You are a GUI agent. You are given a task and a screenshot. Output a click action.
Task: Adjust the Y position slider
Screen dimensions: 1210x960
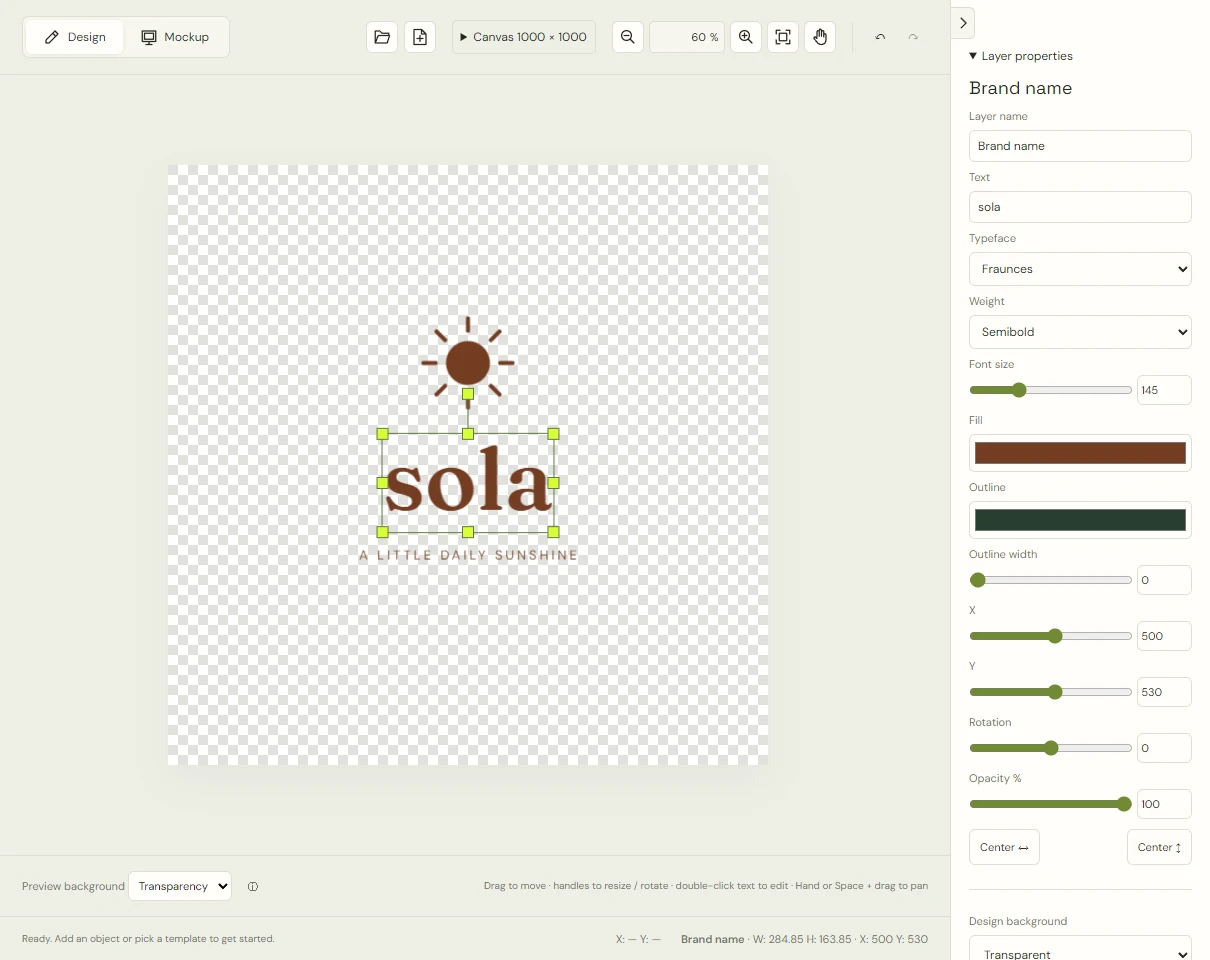point(1050,692)
